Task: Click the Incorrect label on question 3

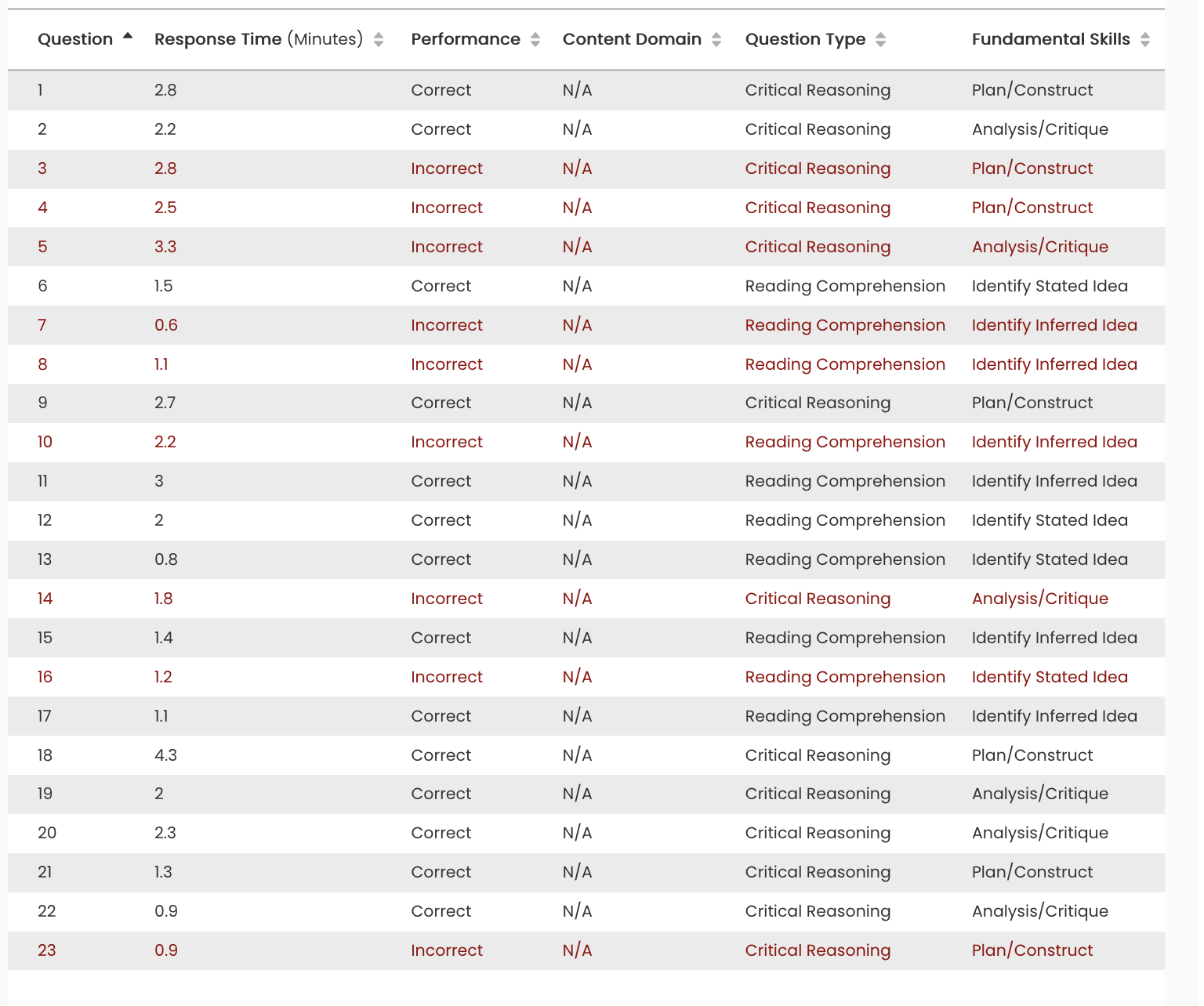Action: [447, 168]
